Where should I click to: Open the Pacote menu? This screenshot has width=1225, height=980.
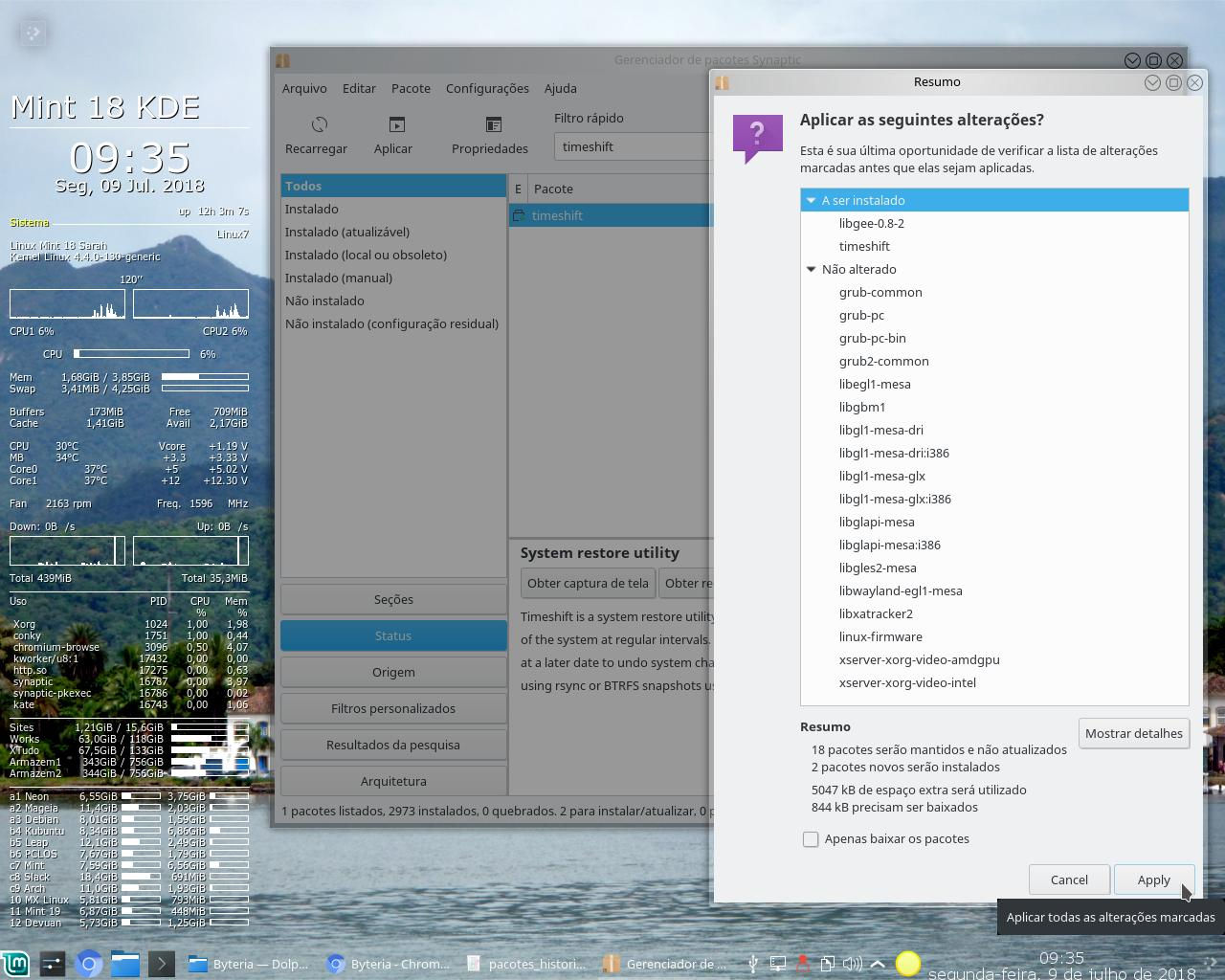[x=411, y=88]
